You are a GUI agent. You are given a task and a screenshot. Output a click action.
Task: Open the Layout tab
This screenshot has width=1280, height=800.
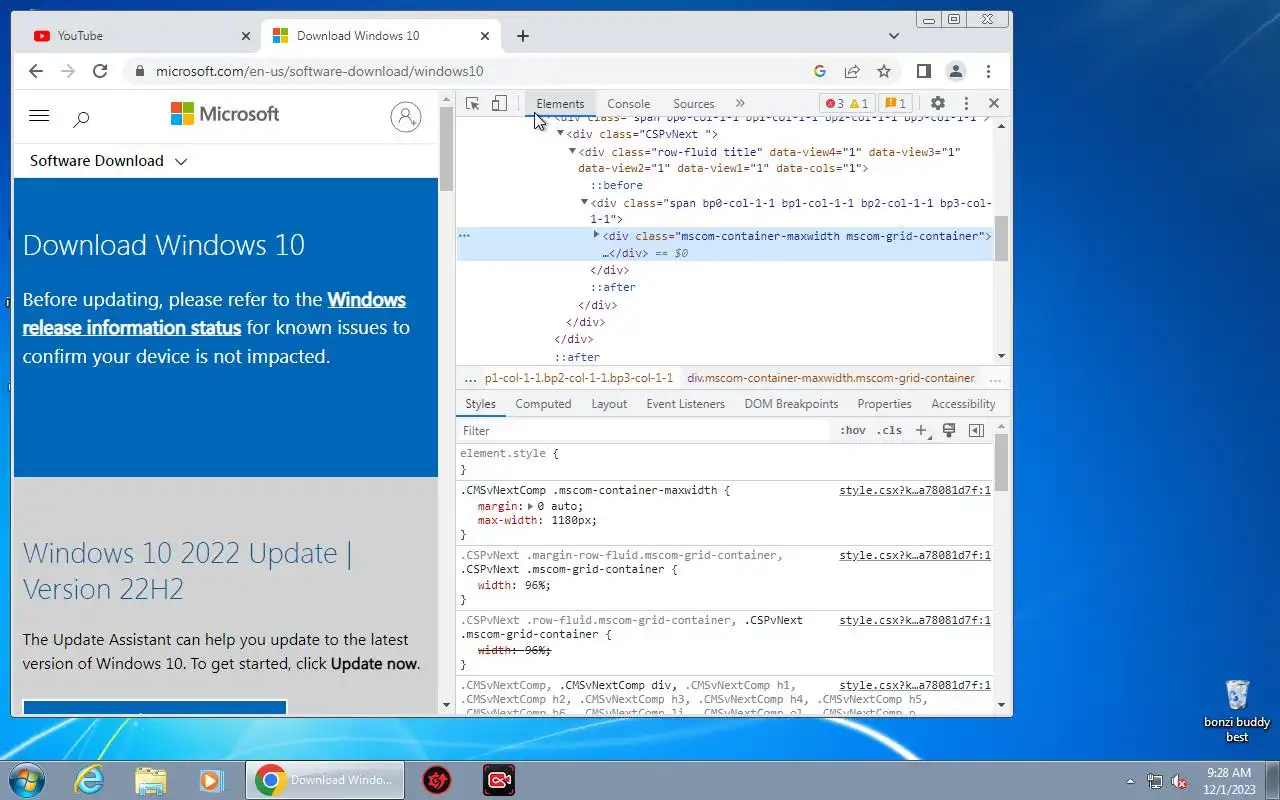609,404
